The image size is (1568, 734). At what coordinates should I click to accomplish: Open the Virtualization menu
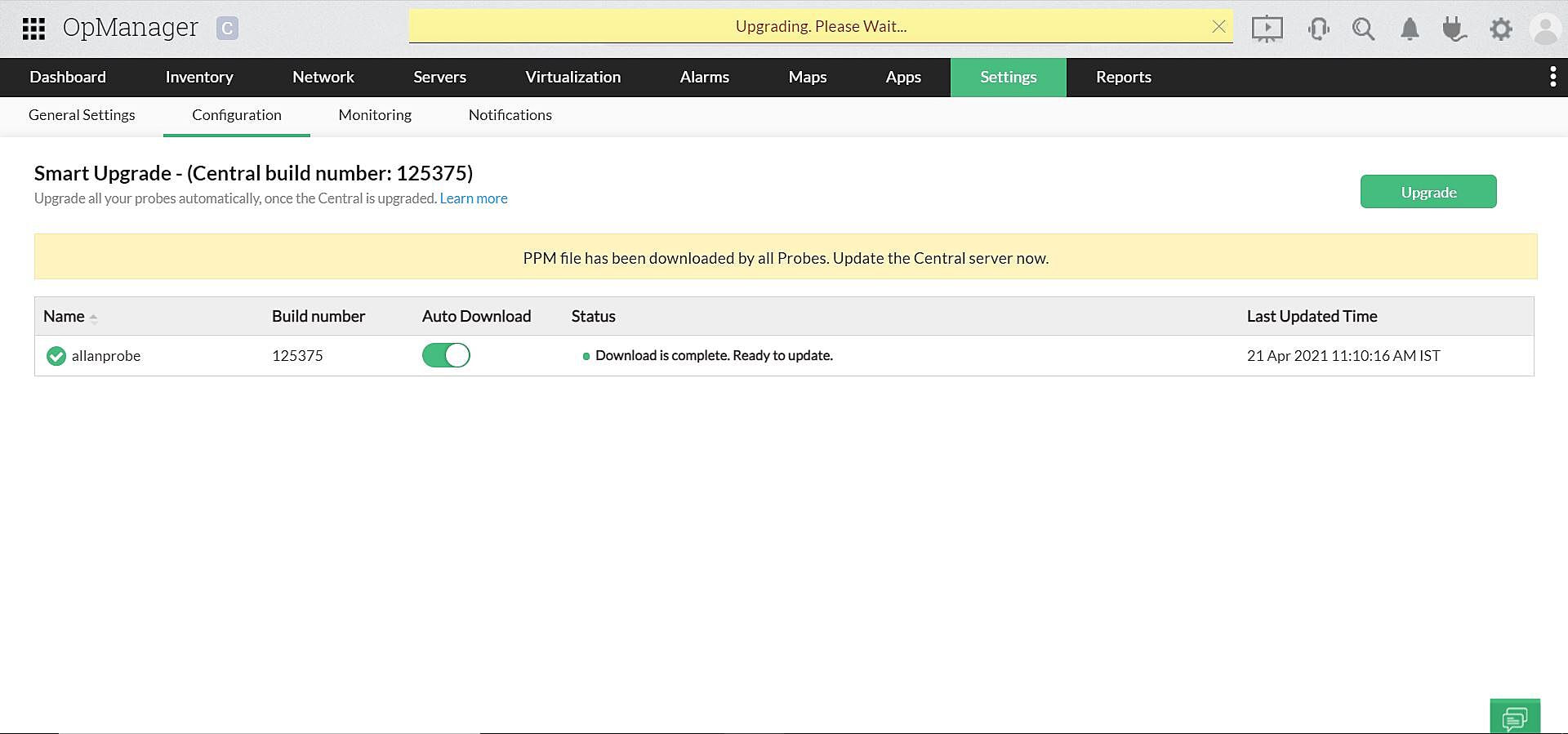[x=573, y=77]
